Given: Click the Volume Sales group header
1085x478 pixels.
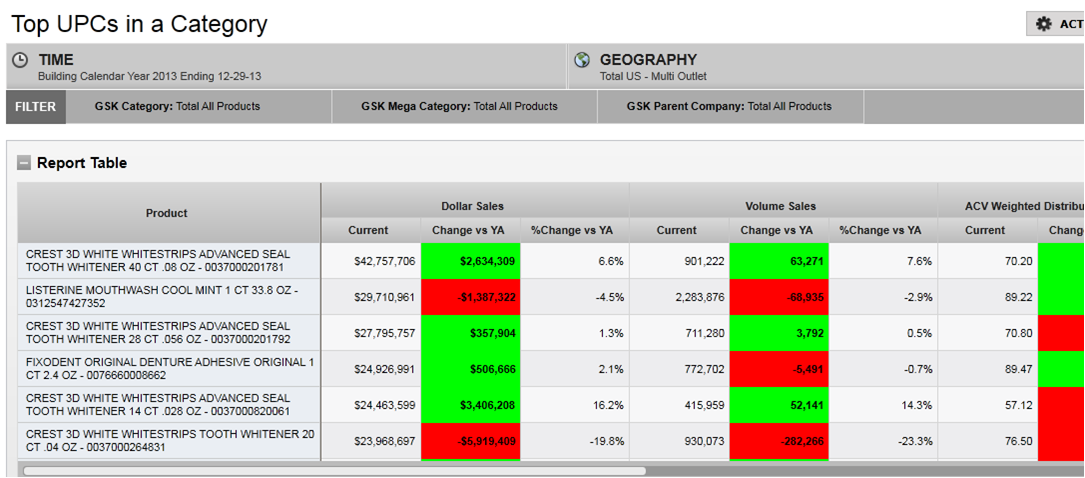Looking at the screenshot, I should pos(780,206).
